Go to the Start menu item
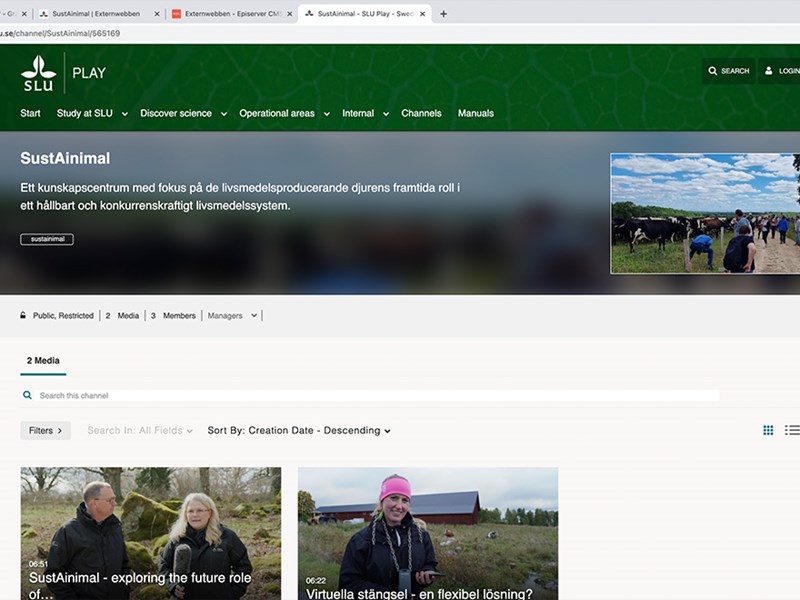 pyautogui.click(x=30, y=113)
